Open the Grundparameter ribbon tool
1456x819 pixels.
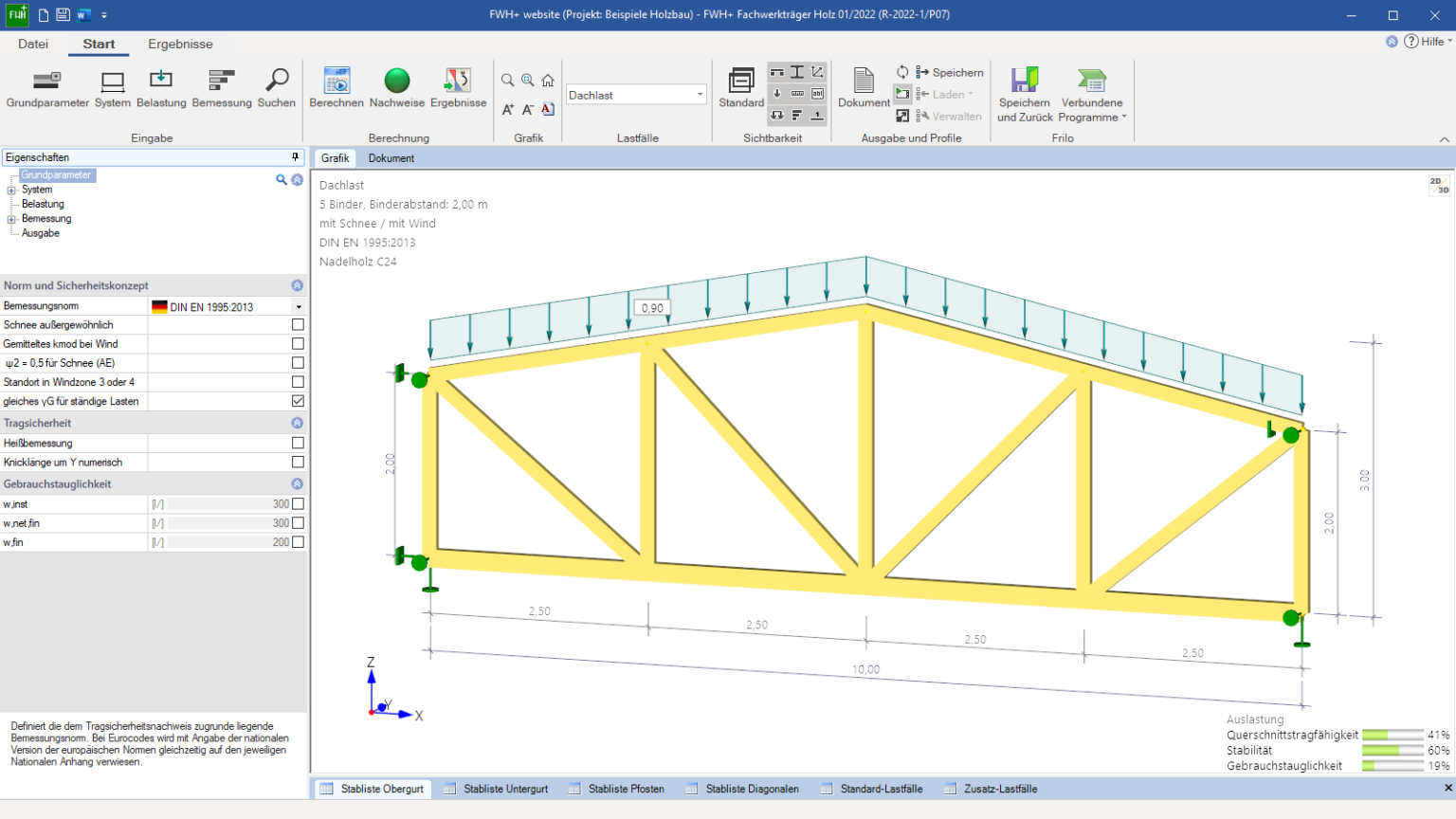[47, 82]
